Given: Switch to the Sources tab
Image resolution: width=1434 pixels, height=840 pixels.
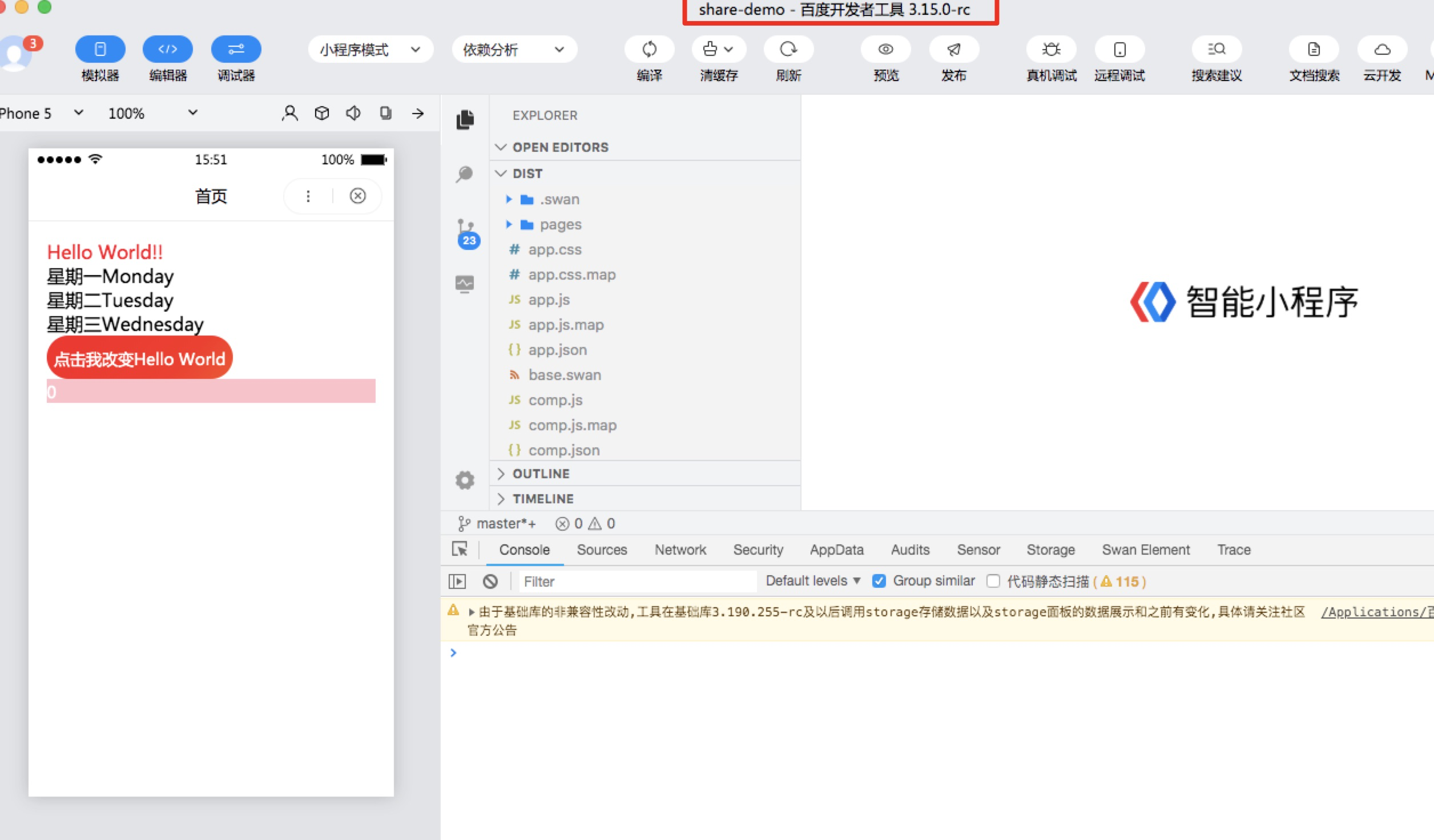Looking at the screenshot, I should [x=602, y=550].
